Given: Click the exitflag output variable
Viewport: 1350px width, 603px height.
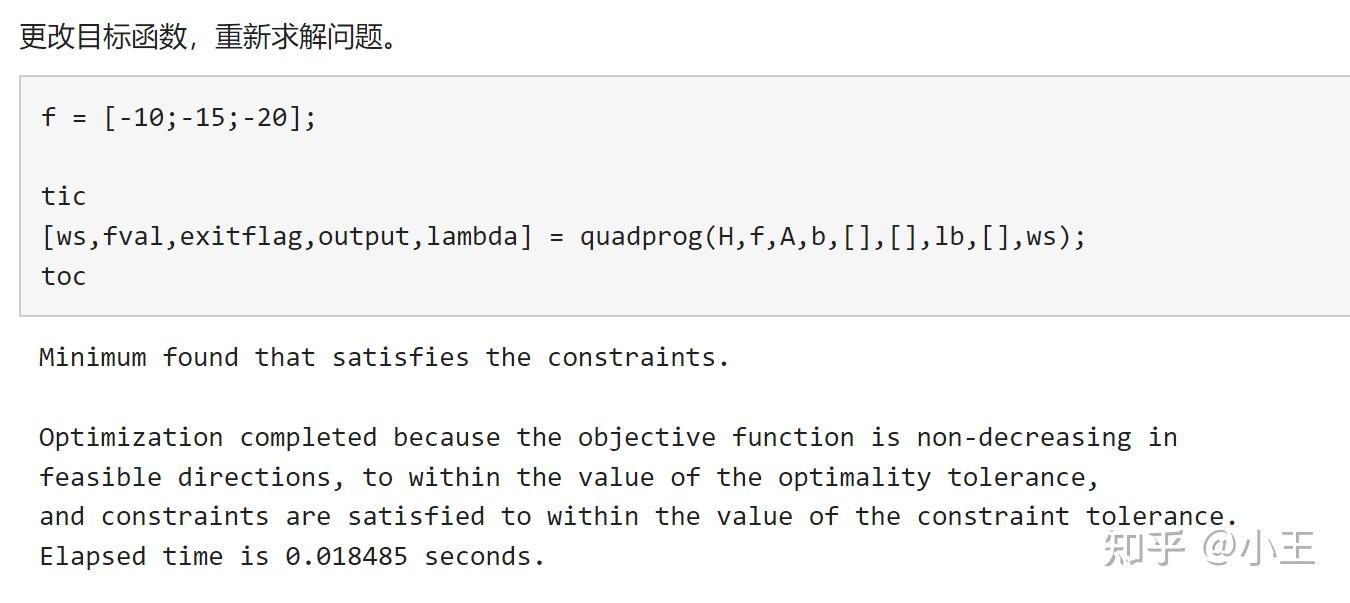Looking at the screenshot, I should (240, 237).
